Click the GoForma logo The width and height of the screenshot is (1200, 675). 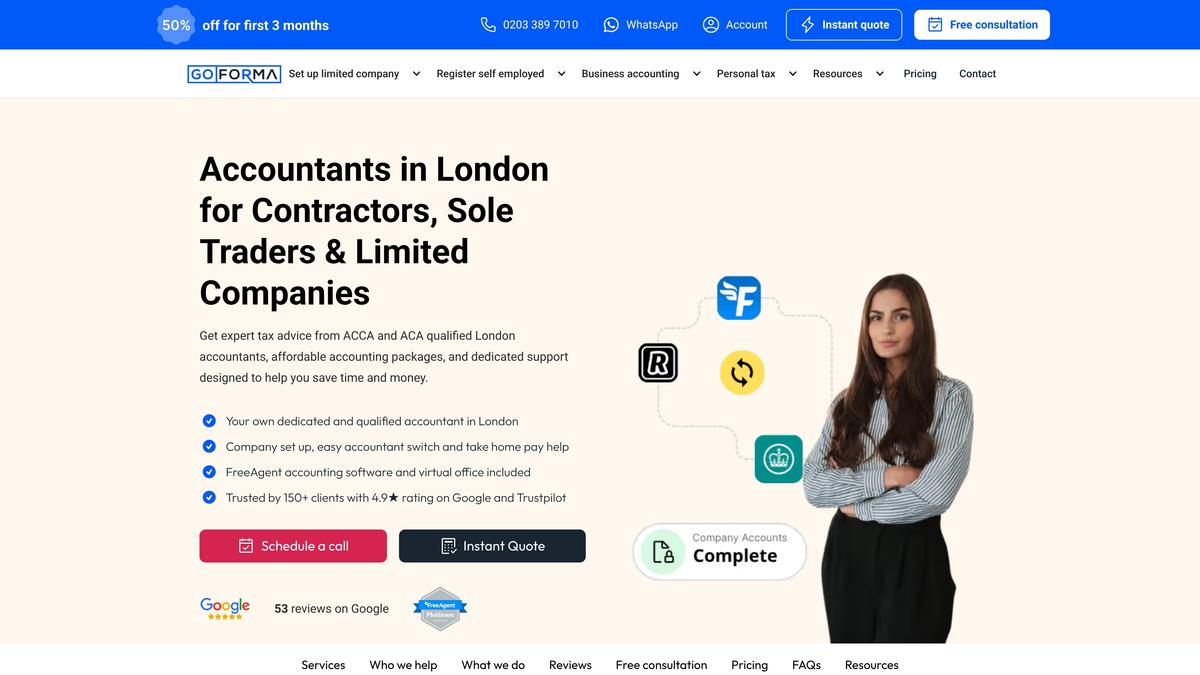click(234, 74)
